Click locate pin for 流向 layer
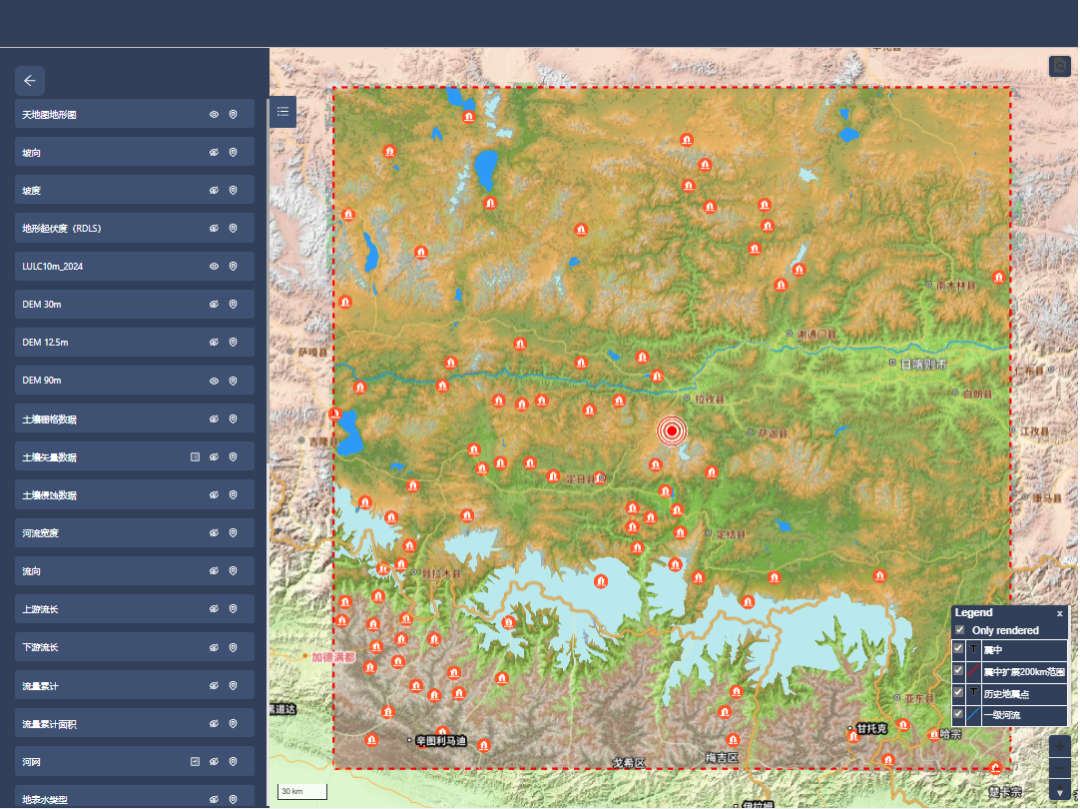The height and width of the screenshot is (809, 1080). (233, 571)
